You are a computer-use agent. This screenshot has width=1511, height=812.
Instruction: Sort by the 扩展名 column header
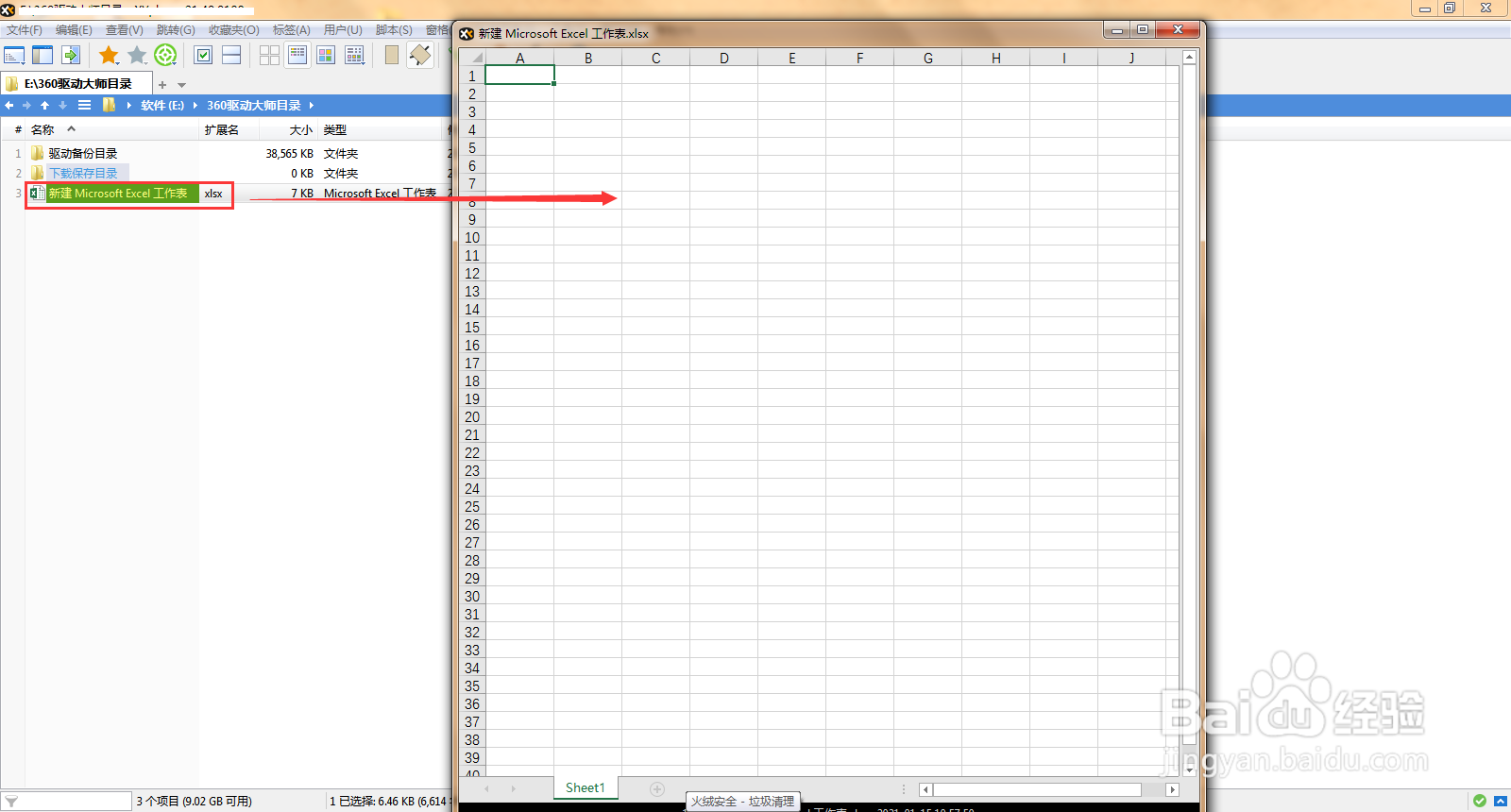click(x=222, y=130)
